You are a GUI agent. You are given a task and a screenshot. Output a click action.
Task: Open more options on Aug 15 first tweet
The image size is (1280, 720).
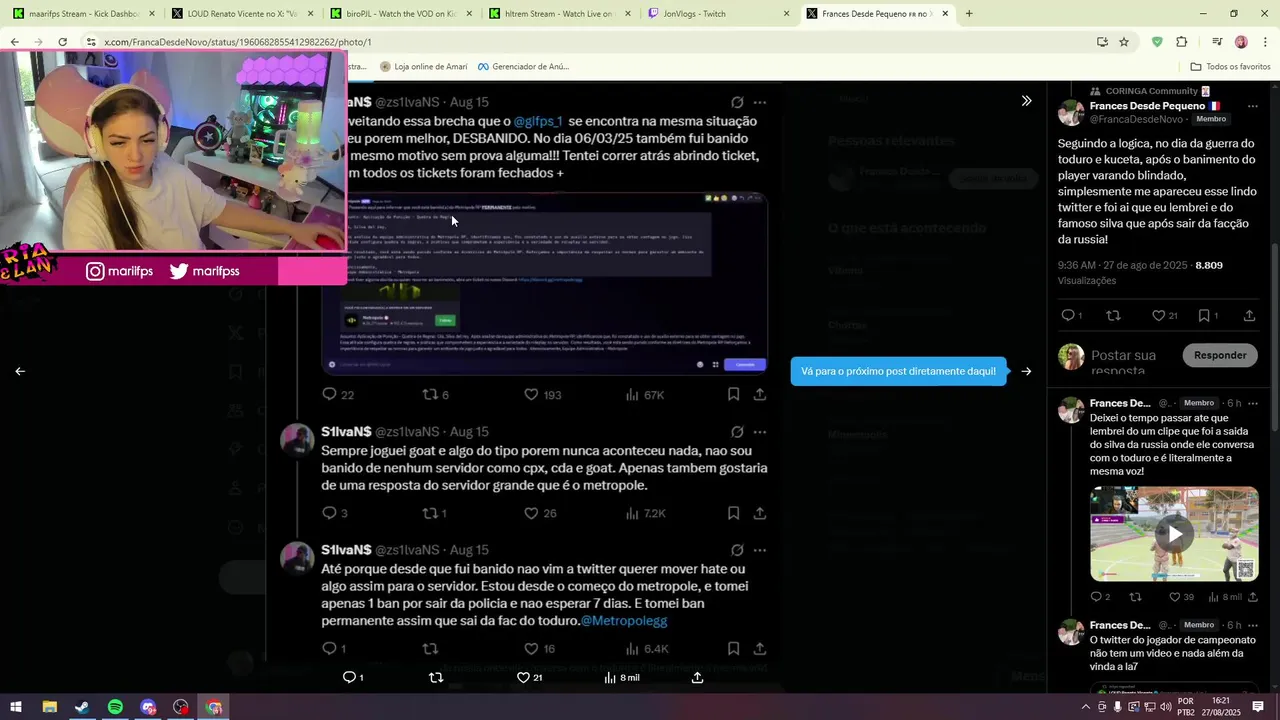tap(760, 102)
